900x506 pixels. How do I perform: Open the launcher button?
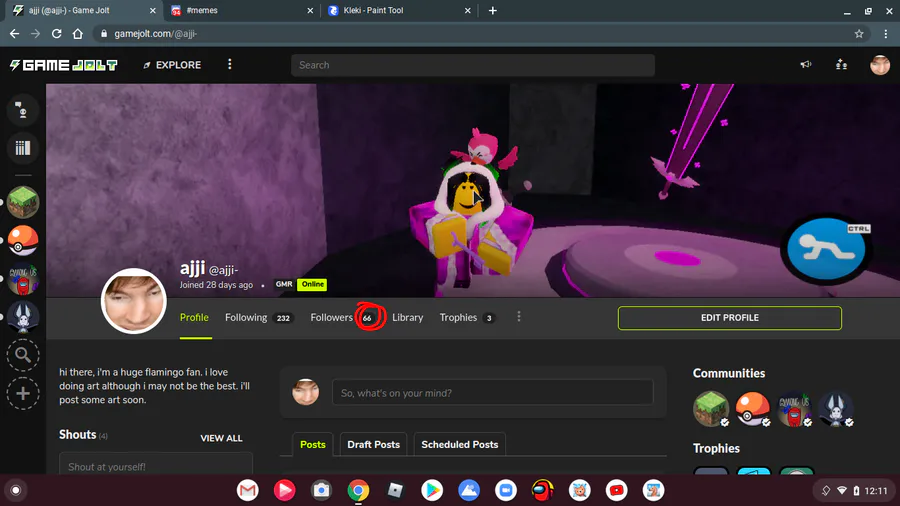coord(15,491)
